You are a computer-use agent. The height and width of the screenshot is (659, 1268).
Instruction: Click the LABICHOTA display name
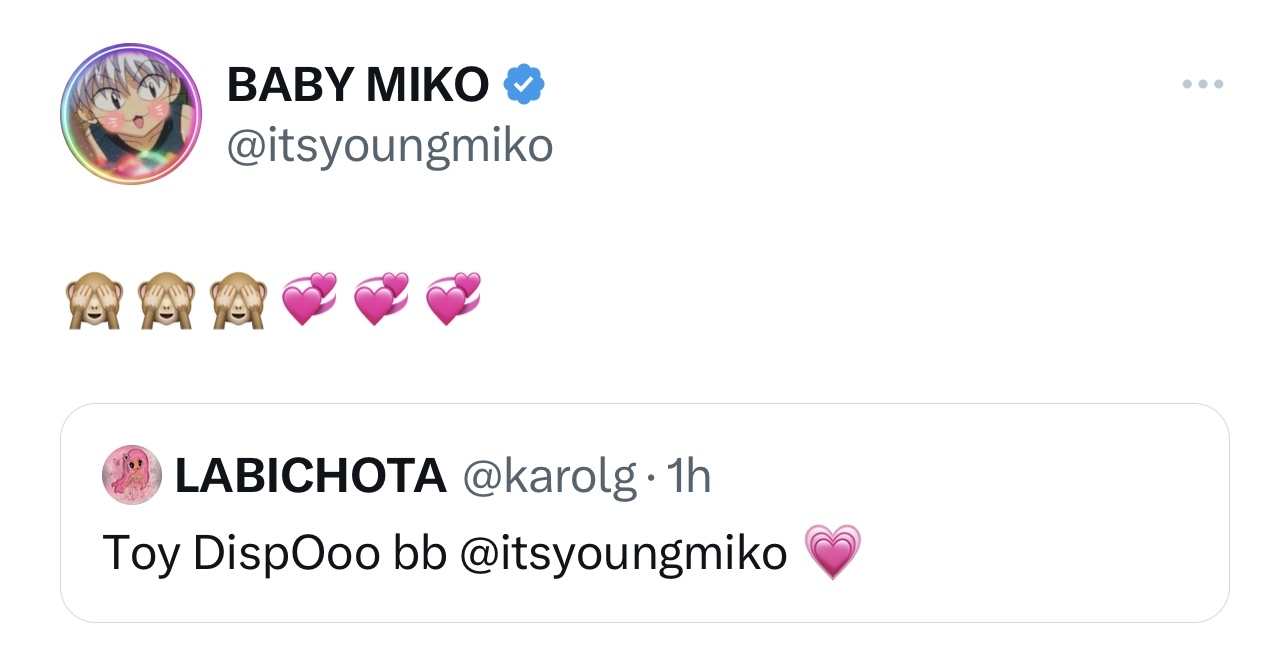point(310,476)
